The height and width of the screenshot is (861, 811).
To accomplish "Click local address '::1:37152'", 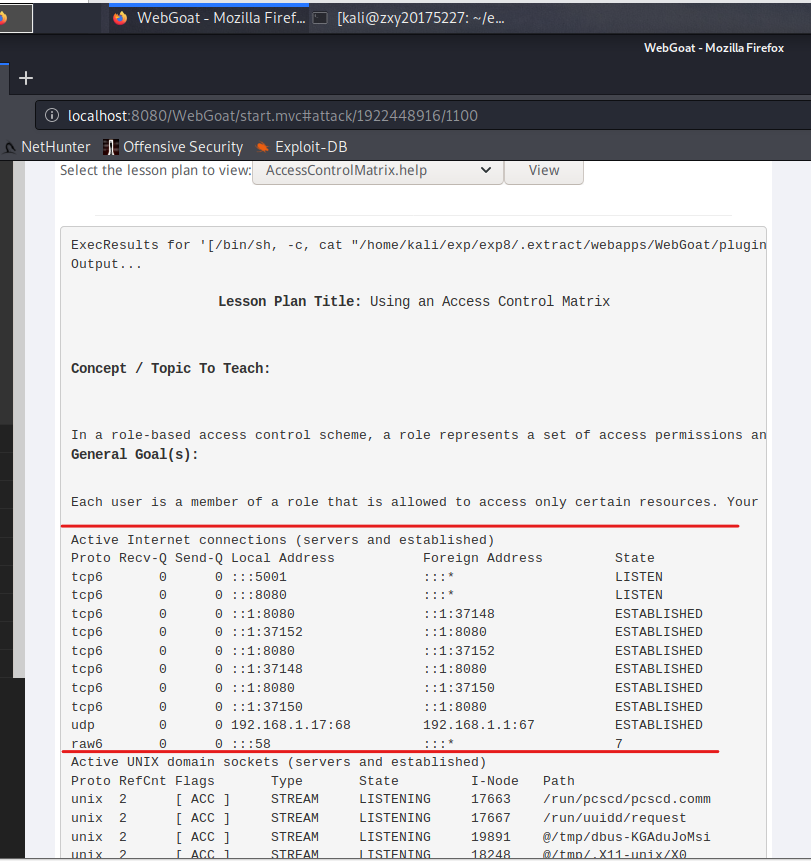I will click(267, 632).
